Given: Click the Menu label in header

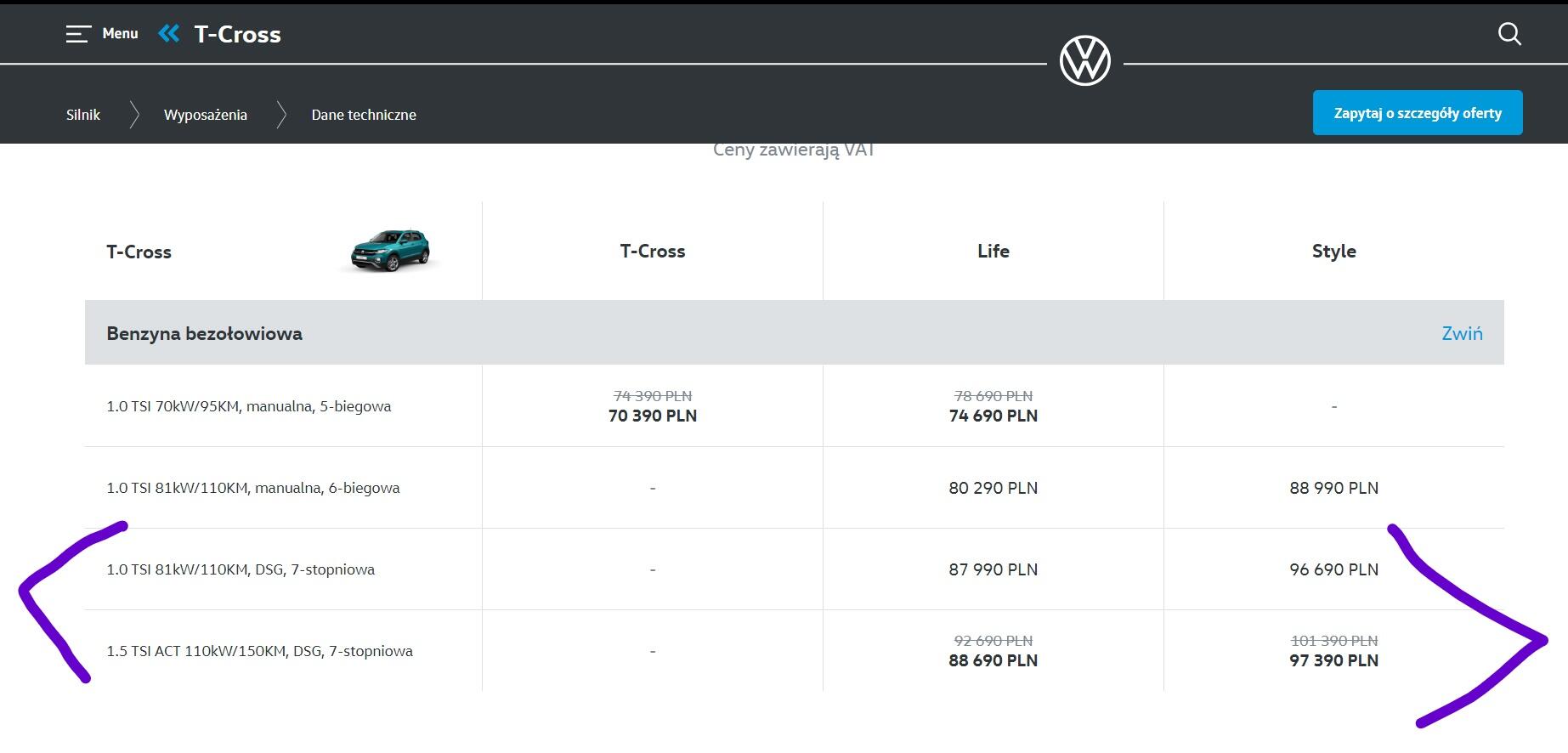Looking at the screenshot, I should click(120, 34).
